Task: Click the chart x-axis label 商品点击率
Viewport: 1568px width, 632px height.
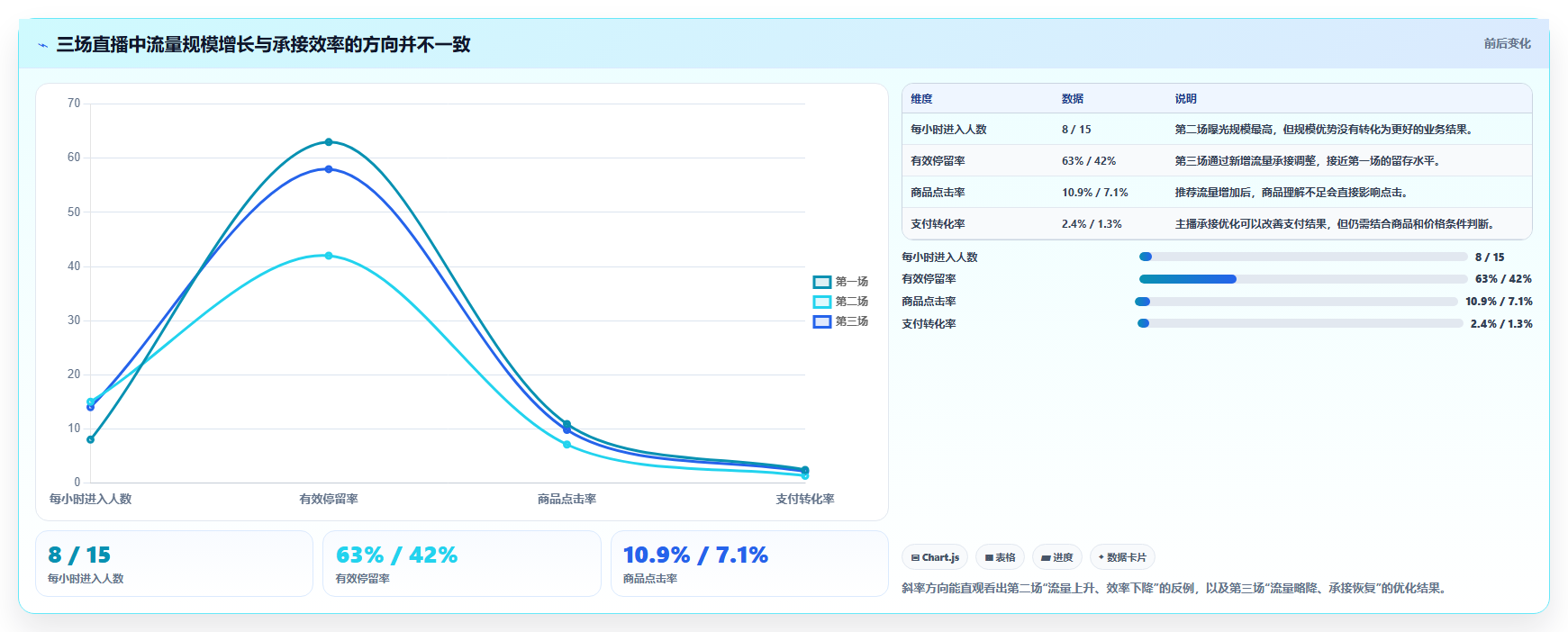Action: (566, 499)
